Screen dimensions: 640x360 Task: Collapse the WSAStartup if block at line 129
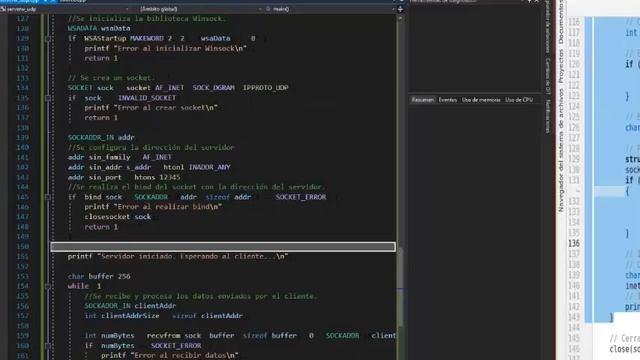[x=48, y=38]
